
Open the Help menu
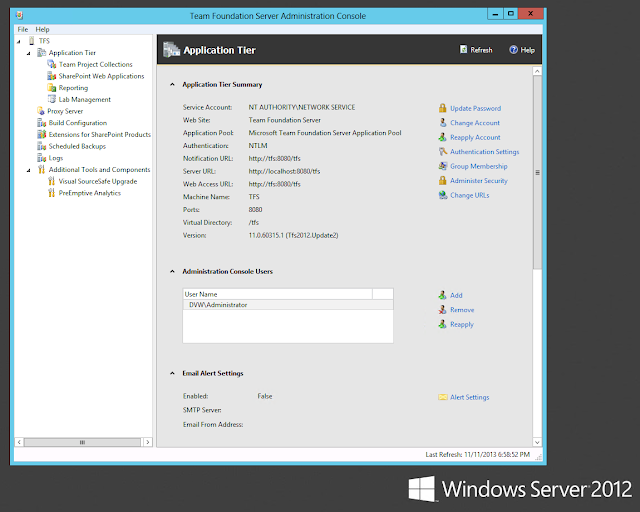coord(42,29)
